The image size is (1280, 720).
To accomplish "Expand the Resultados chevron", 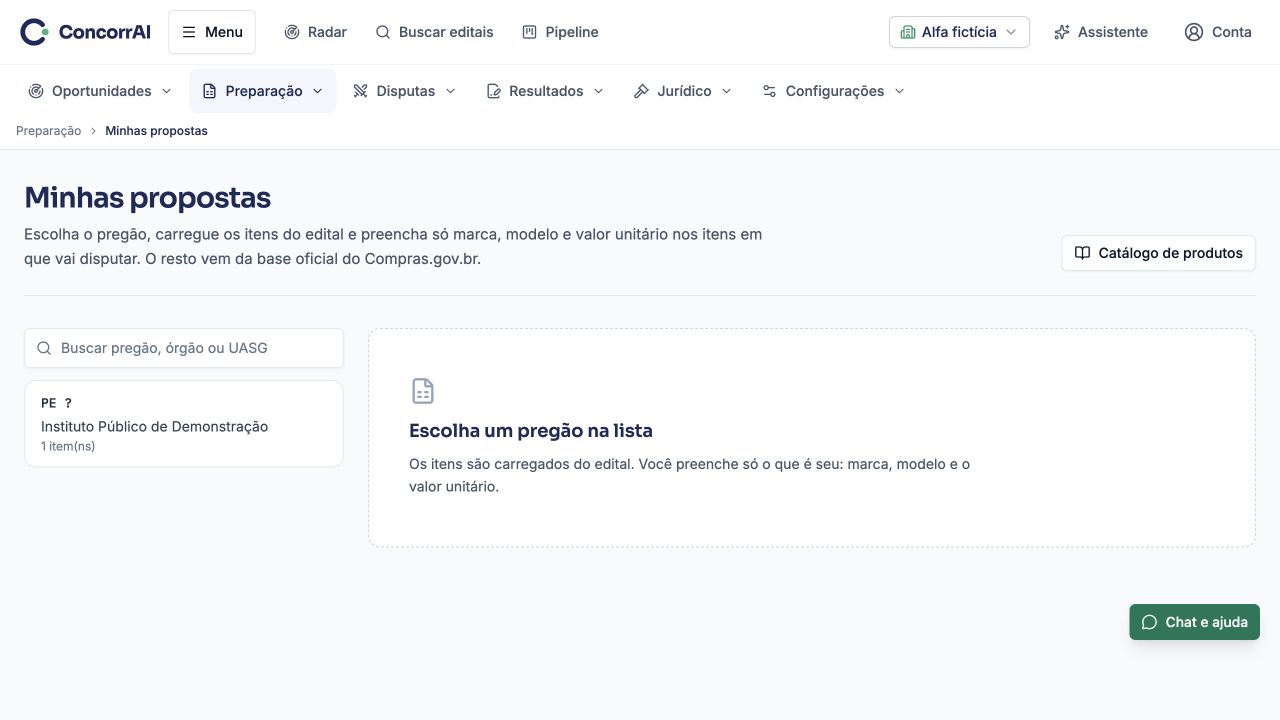I will [599, 91].
